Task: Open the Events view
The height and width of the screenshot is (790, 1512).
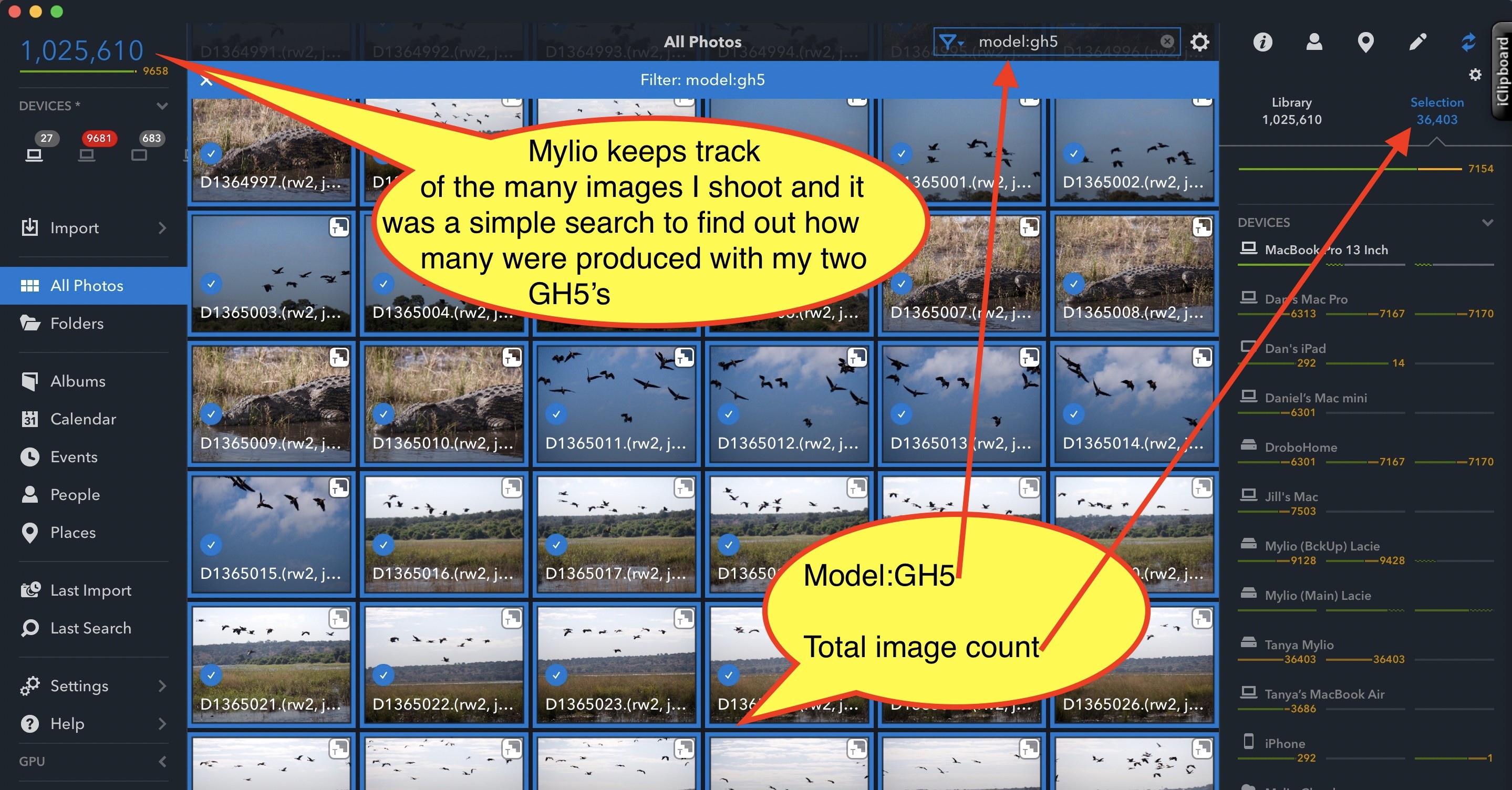Action: [x=94, y=456]
